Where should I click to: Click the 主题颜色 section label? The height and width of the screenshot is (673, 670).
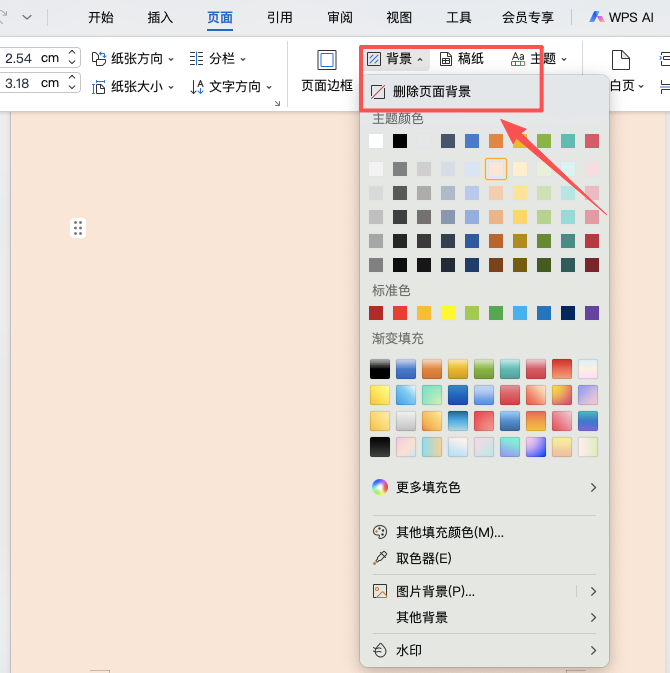tap(398, 118)
